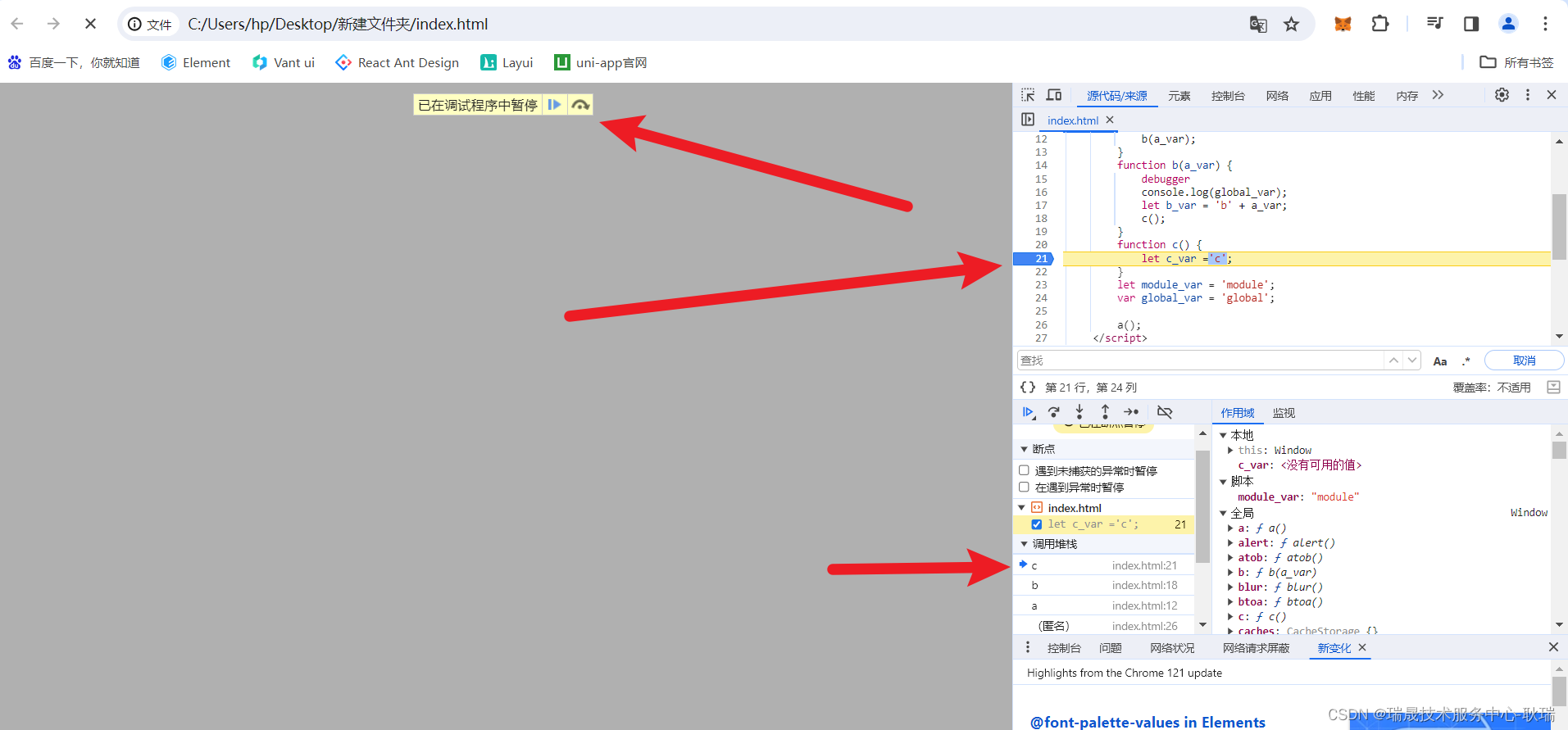Open the Translate page icon
The image size is (1568, 730).
point(1258,24)
